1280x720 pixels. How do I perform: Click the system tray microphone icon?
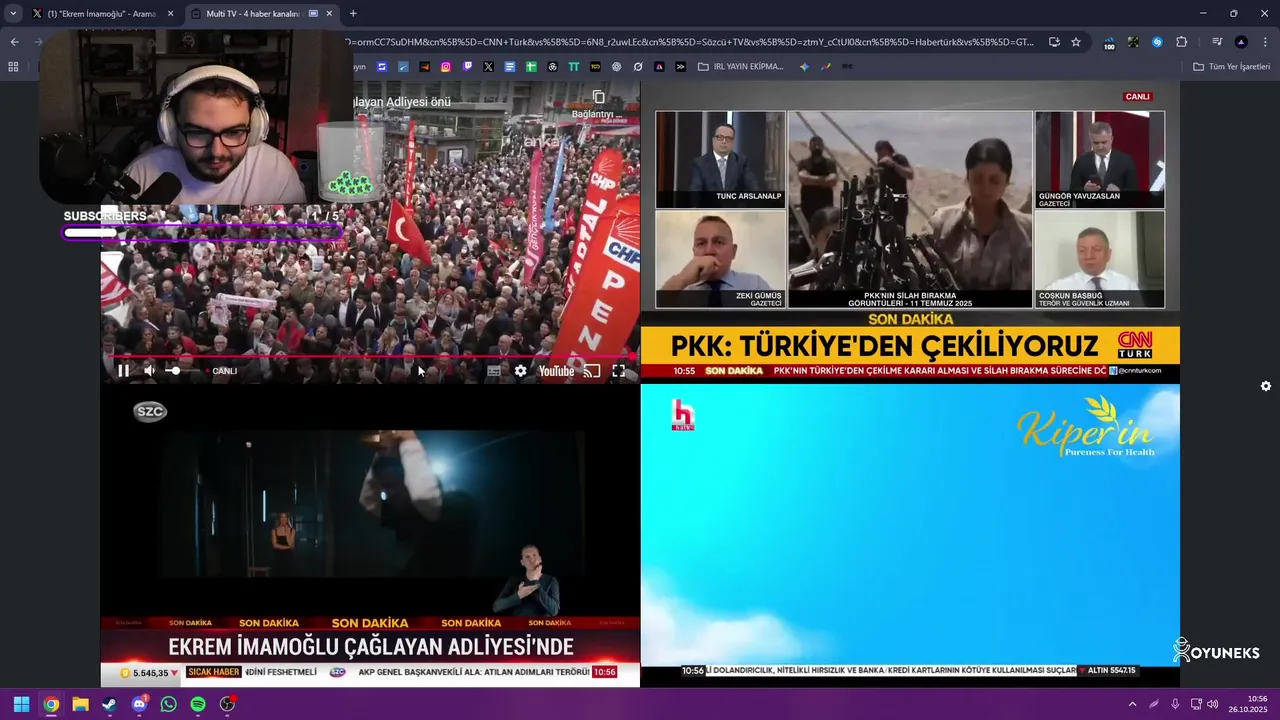1175,704
